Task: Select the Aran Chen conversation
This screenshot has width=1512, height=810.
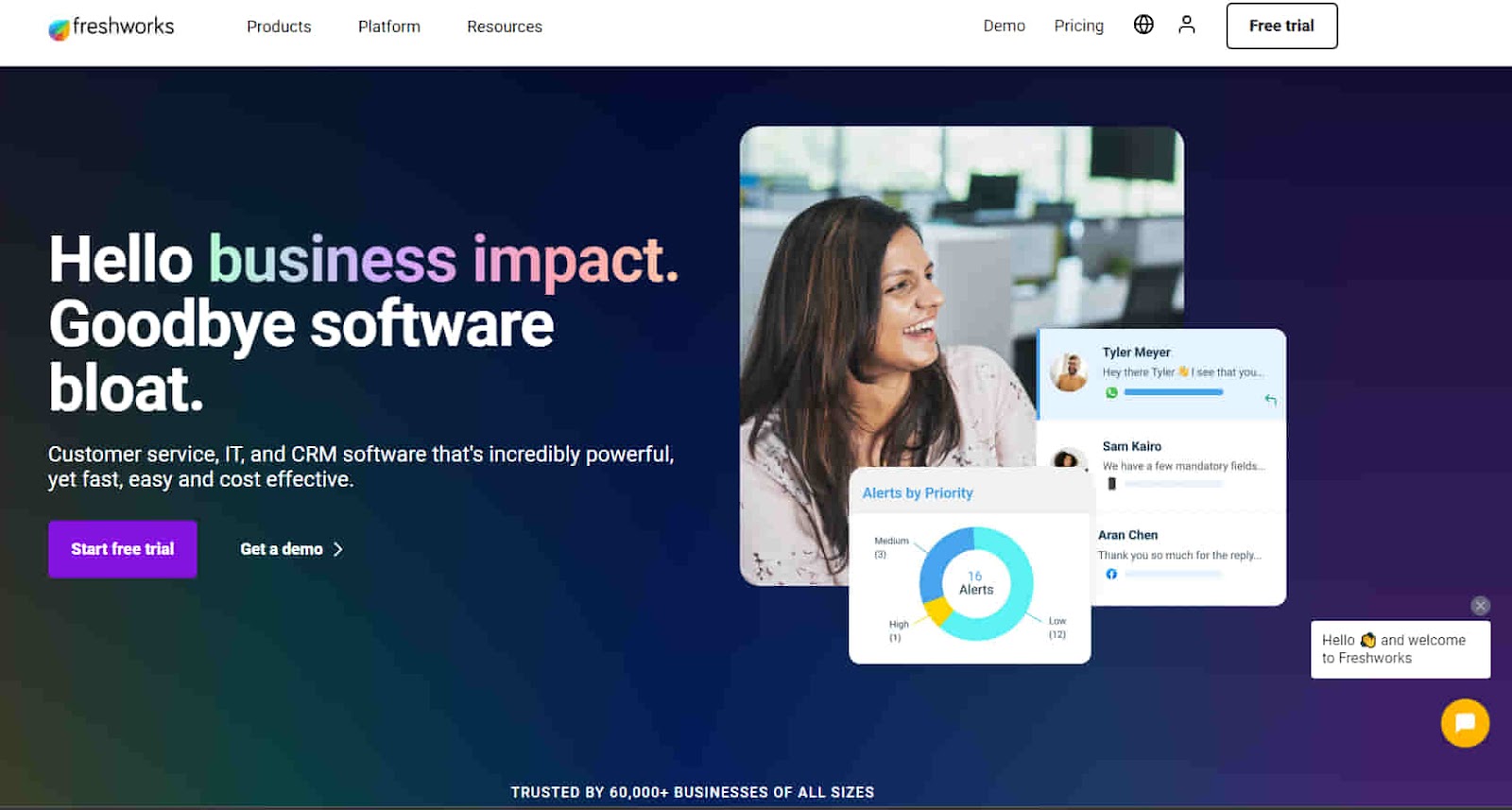Action: (x=1188, y=558)
